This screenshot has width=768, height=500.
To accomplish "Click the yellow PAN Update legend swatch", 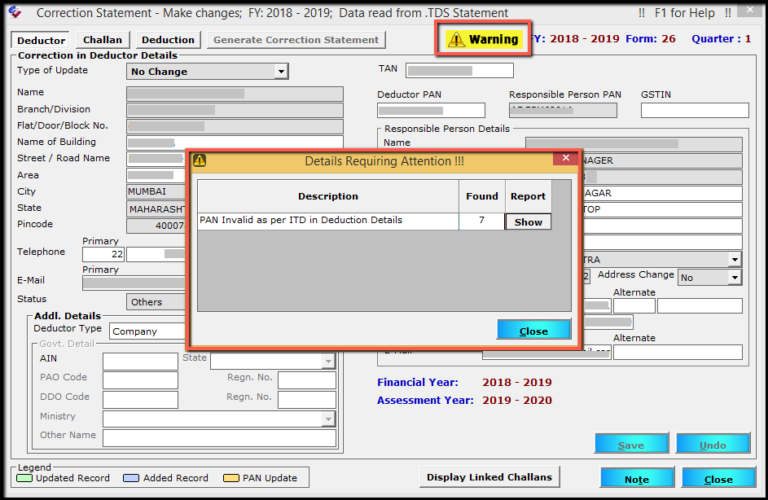I will pos(231,479).
